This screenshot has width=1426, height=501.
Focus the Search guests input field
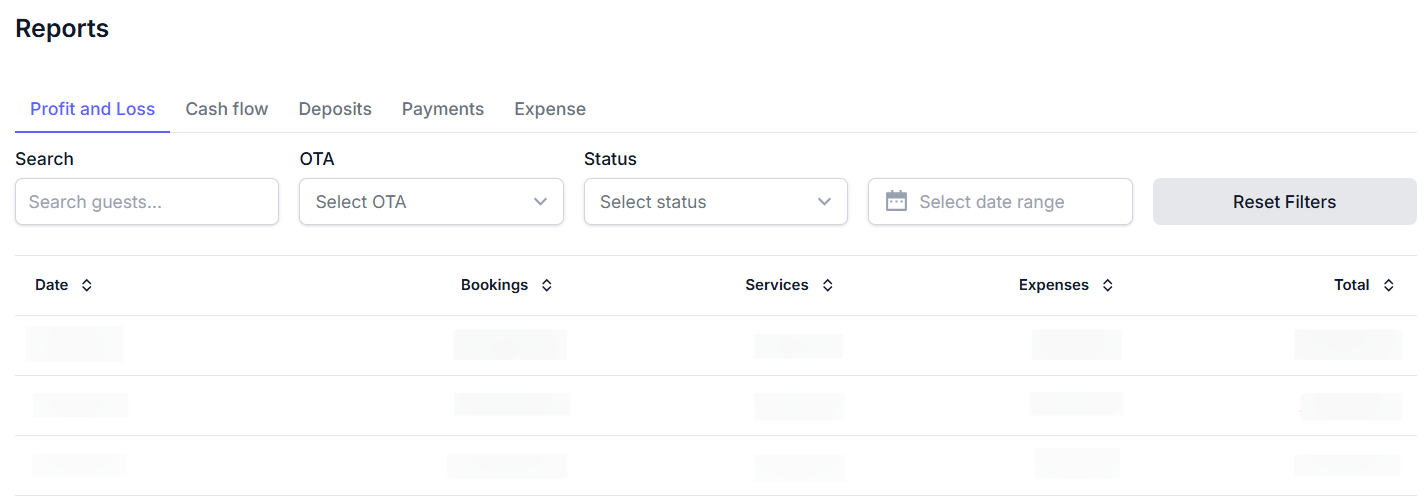point(147,202)
